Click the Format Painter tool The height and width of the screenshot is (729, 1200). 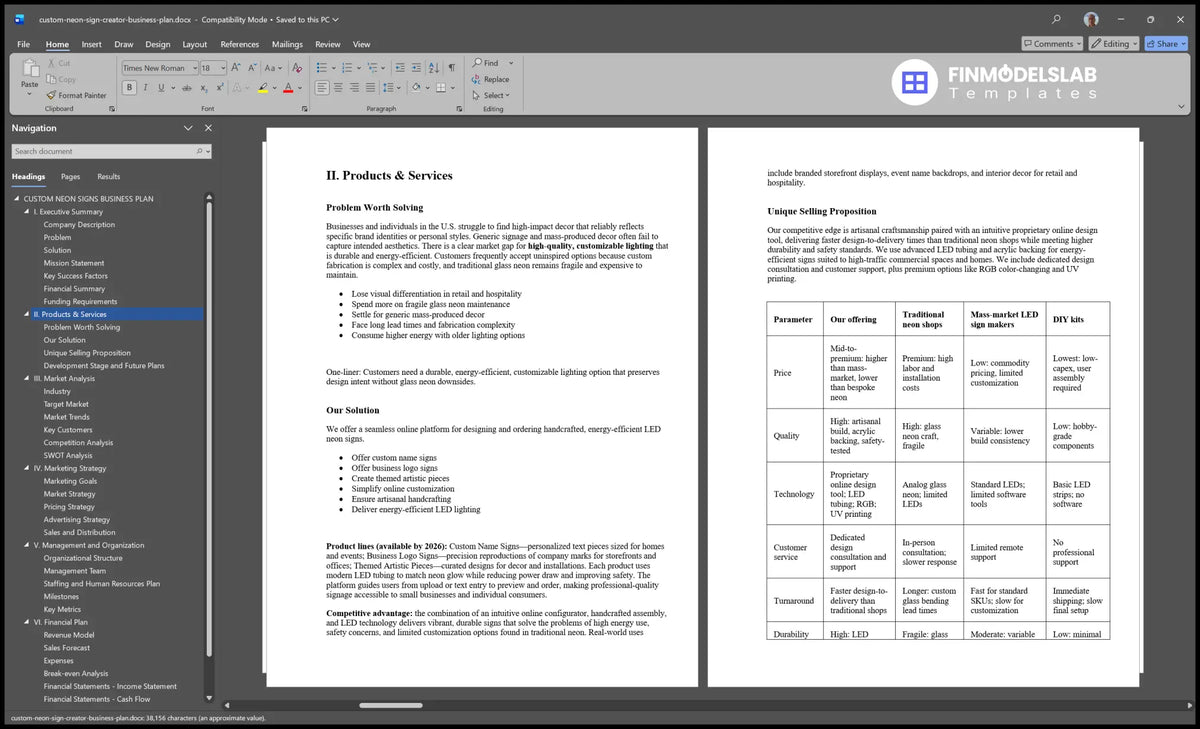click(76, 95)
